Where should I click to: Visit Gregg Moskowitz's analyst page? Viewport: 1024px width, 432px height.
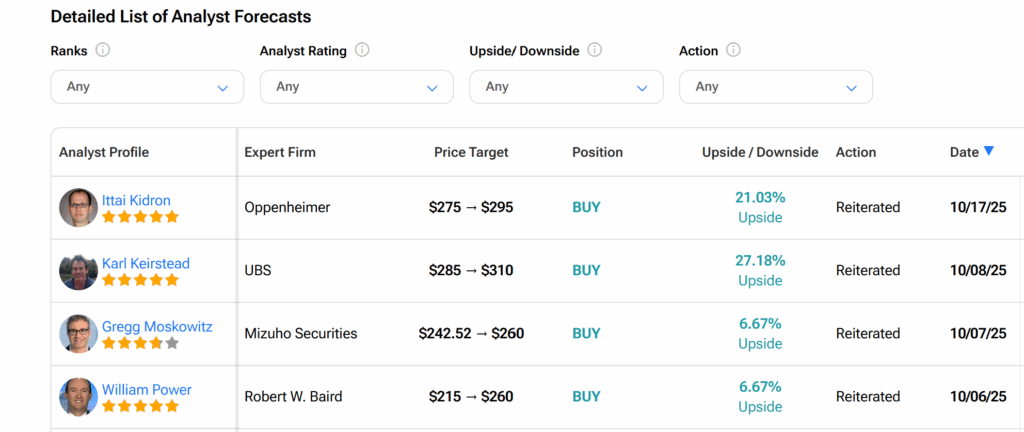[x=156, y=326]
